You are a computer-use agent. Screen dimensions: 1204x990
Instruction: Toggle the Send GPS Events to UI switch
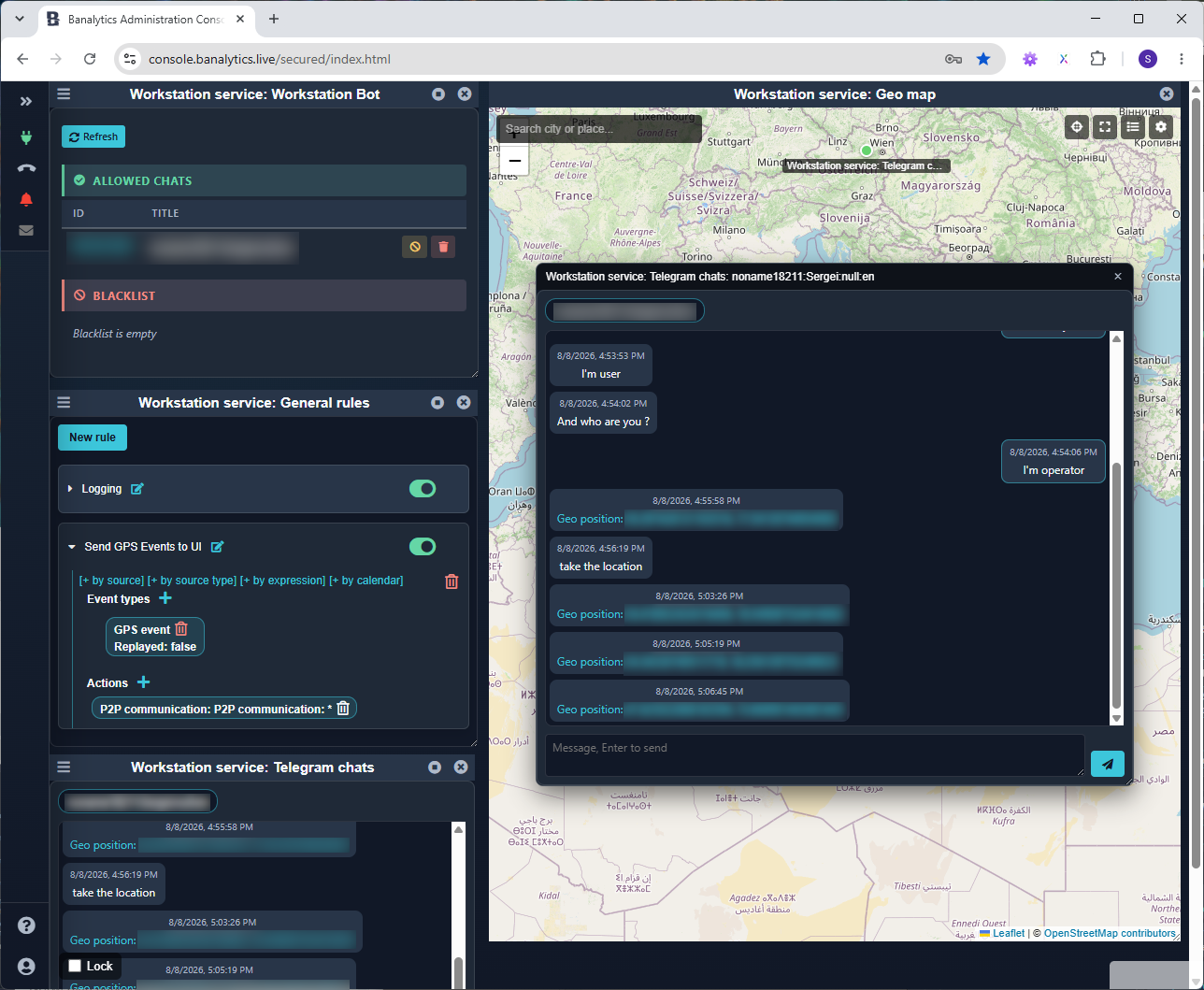423,547
